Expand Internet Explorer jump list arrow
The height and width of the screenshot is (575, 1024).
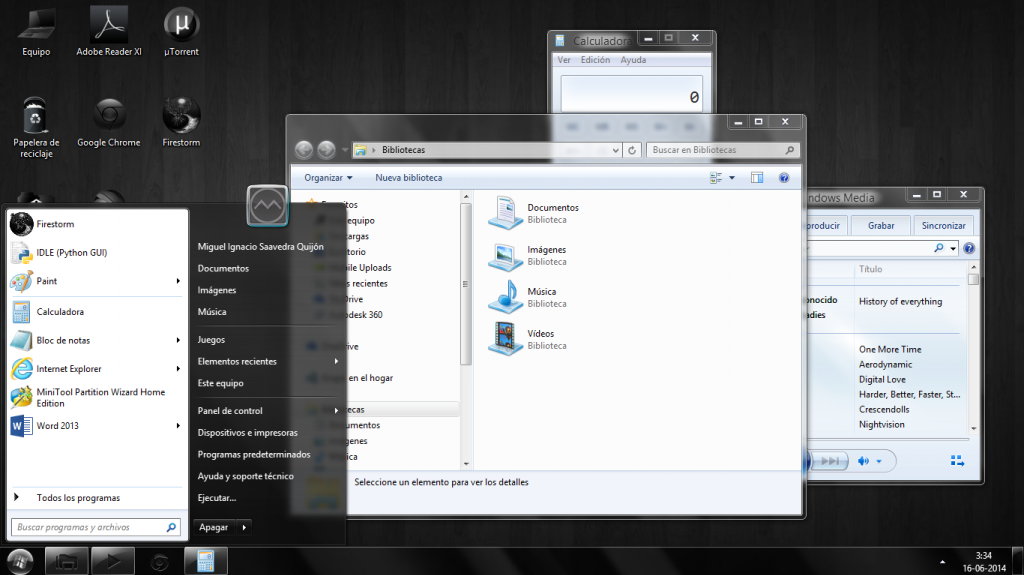[x=178, y=369]
